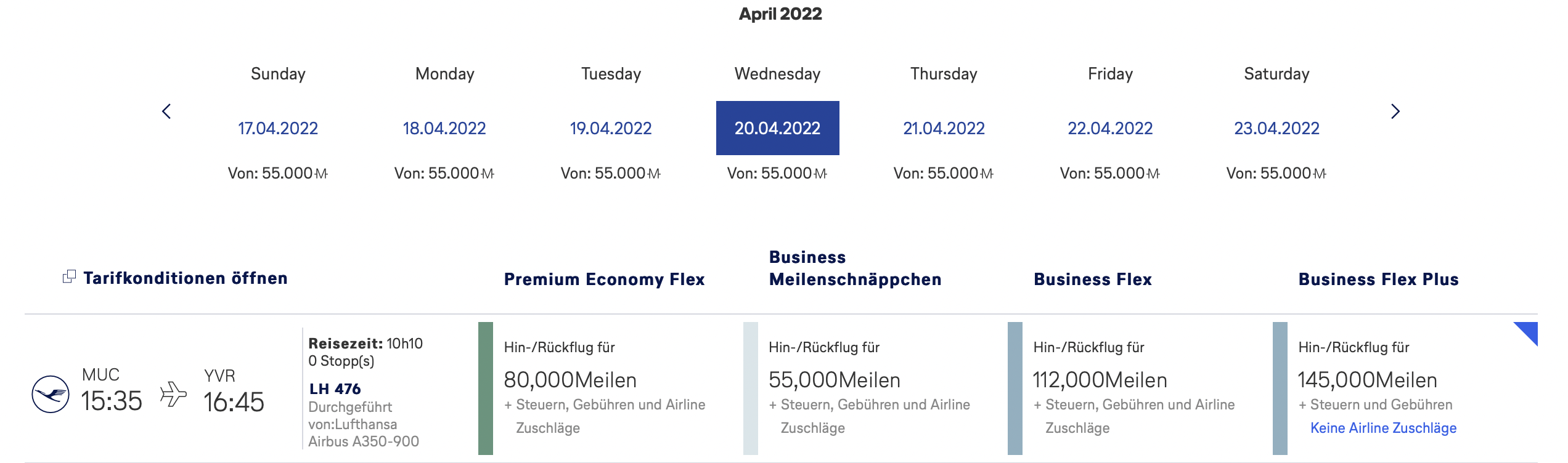Click the popup icon beside Tarifkonditionen öffnen
This screenshot has width=1568, height=463.
click(69, 277)
